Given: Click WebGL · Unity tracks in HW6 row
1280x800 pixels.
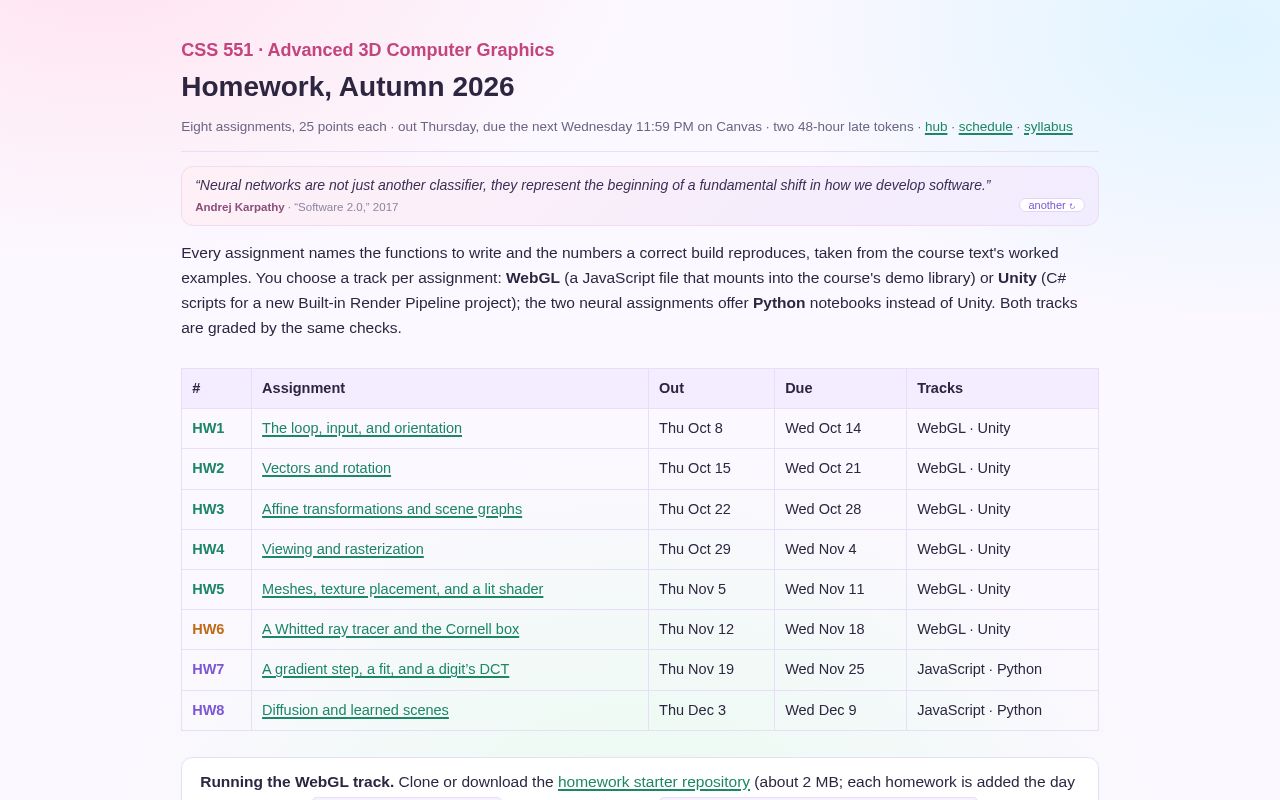Looking at the screenshot, I should 964,629.
